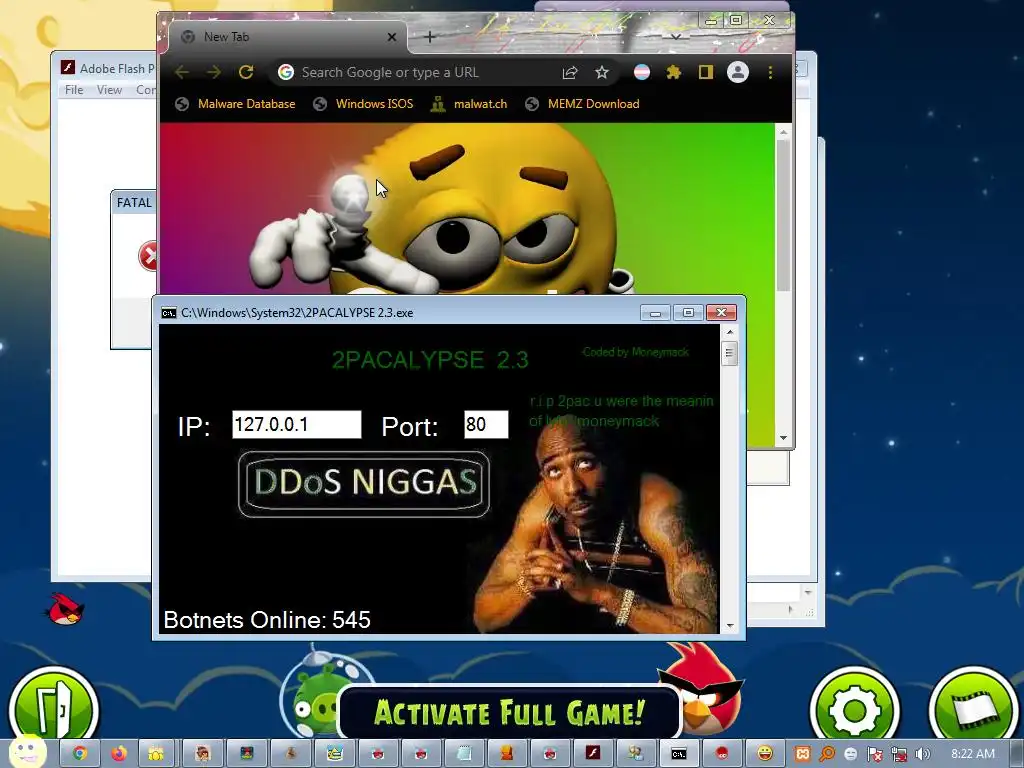Click the 2PACALYPSE window scrollbar up arrow

[x=730, y=332]
